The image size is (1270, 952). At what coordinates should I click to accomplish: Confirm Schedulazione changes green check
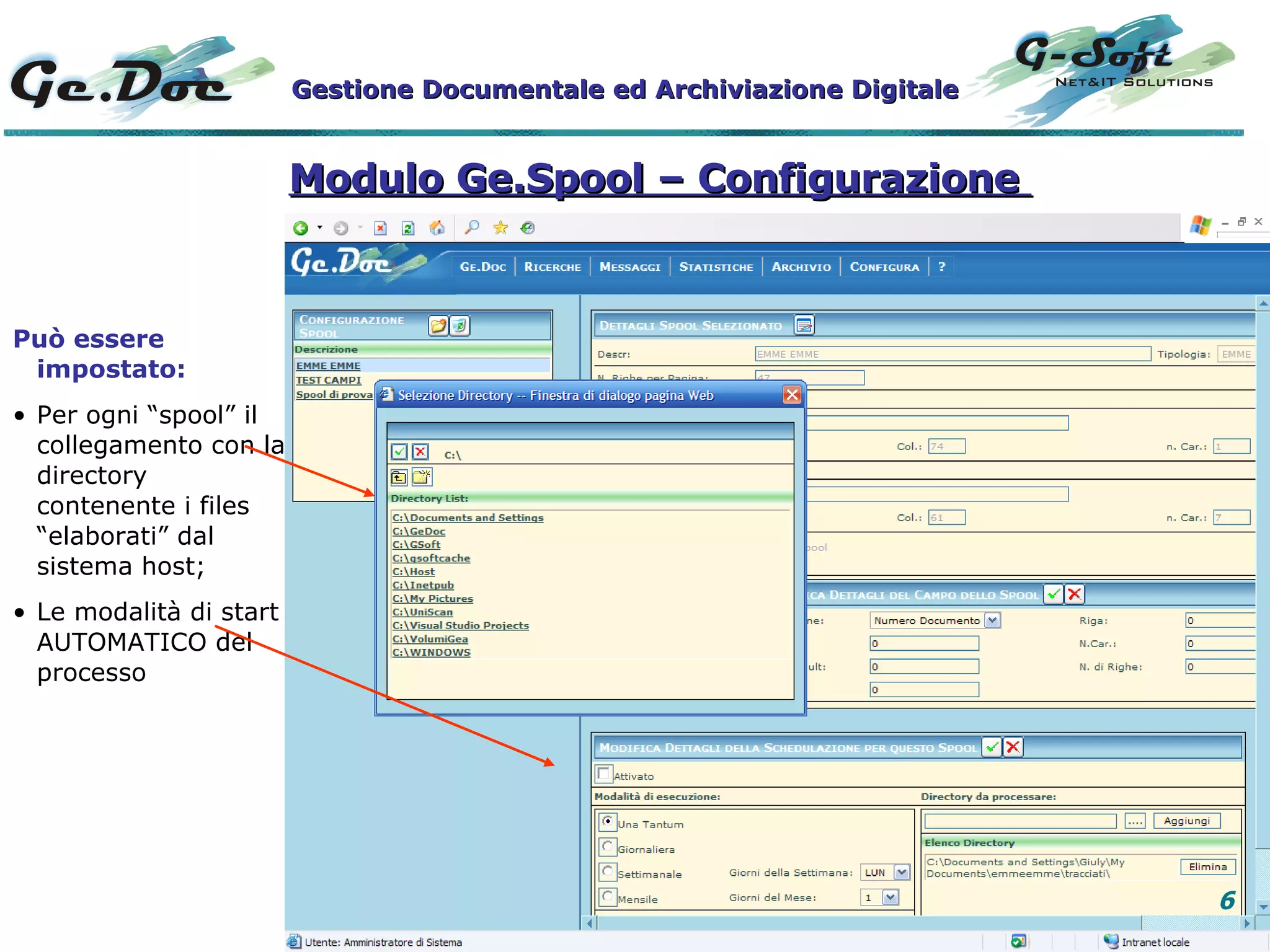[992, 747]
